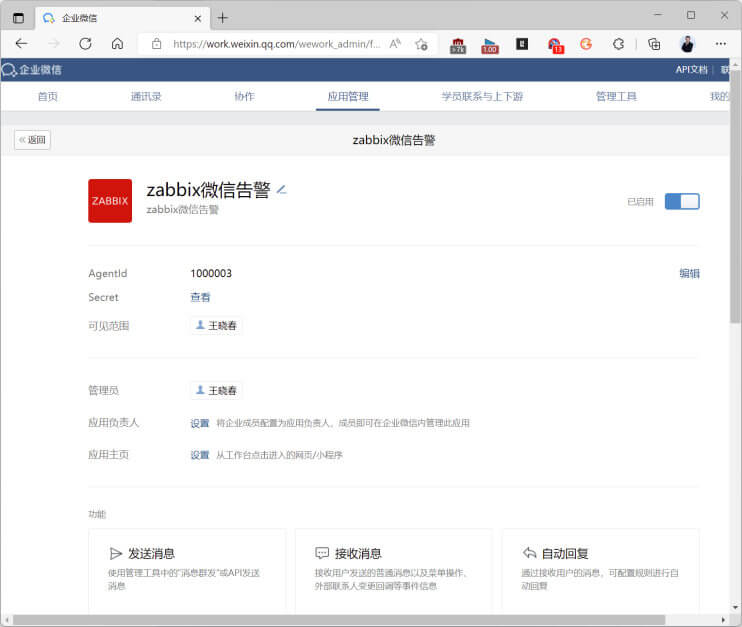Open the 发送消息 feature card title
This screenshot has height=627, width=742.
[151, 553]
